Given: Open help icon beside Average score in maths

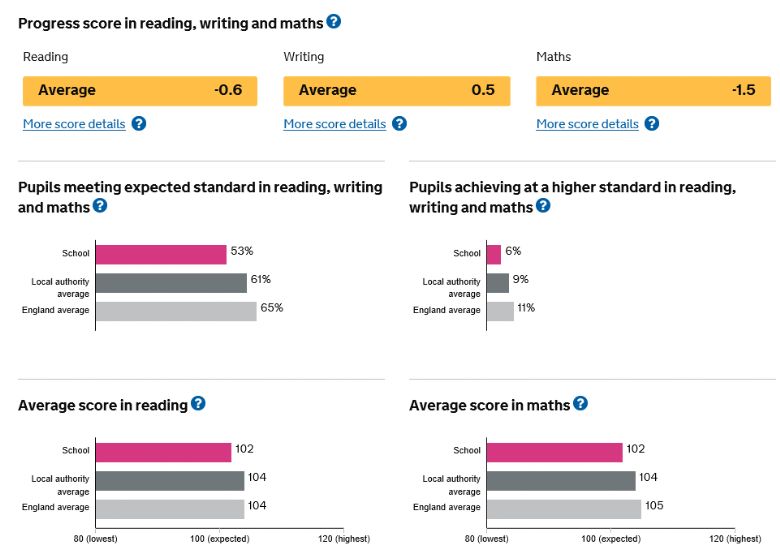Looking at the screenshot, I should 580,403.
